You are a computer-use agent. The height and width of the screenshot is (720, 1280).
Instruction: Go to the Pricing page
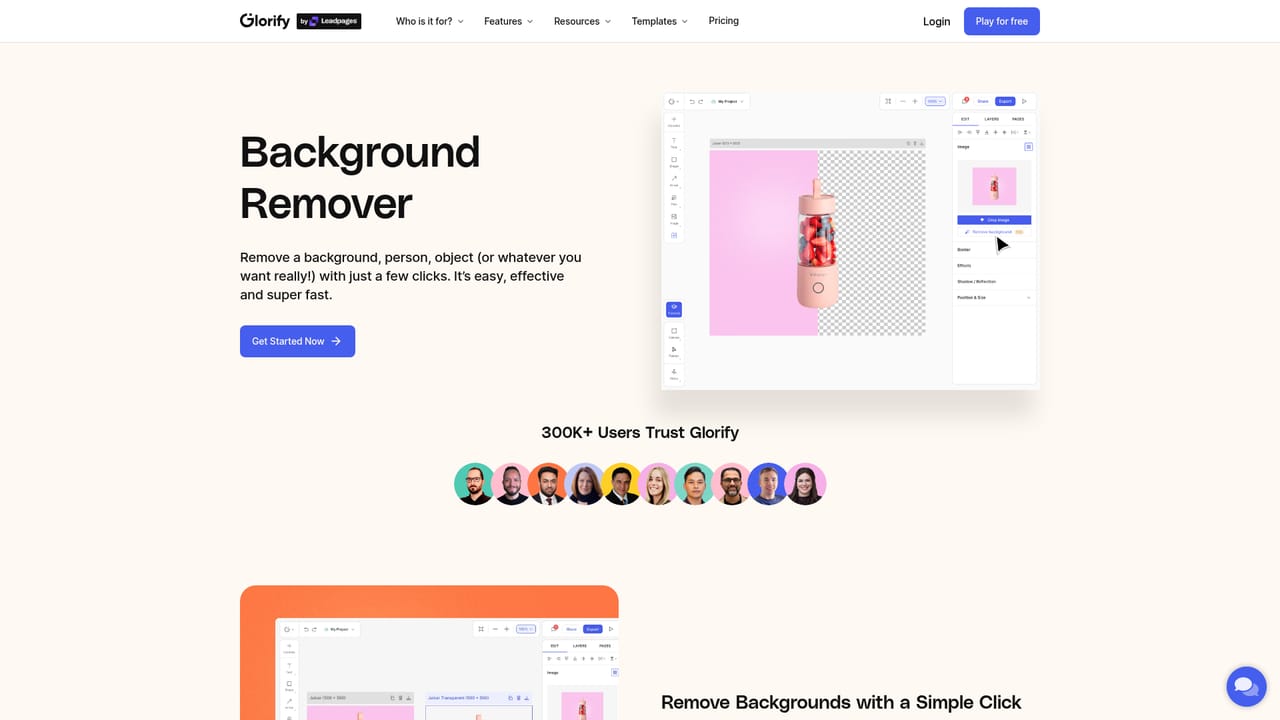point(724,21)
